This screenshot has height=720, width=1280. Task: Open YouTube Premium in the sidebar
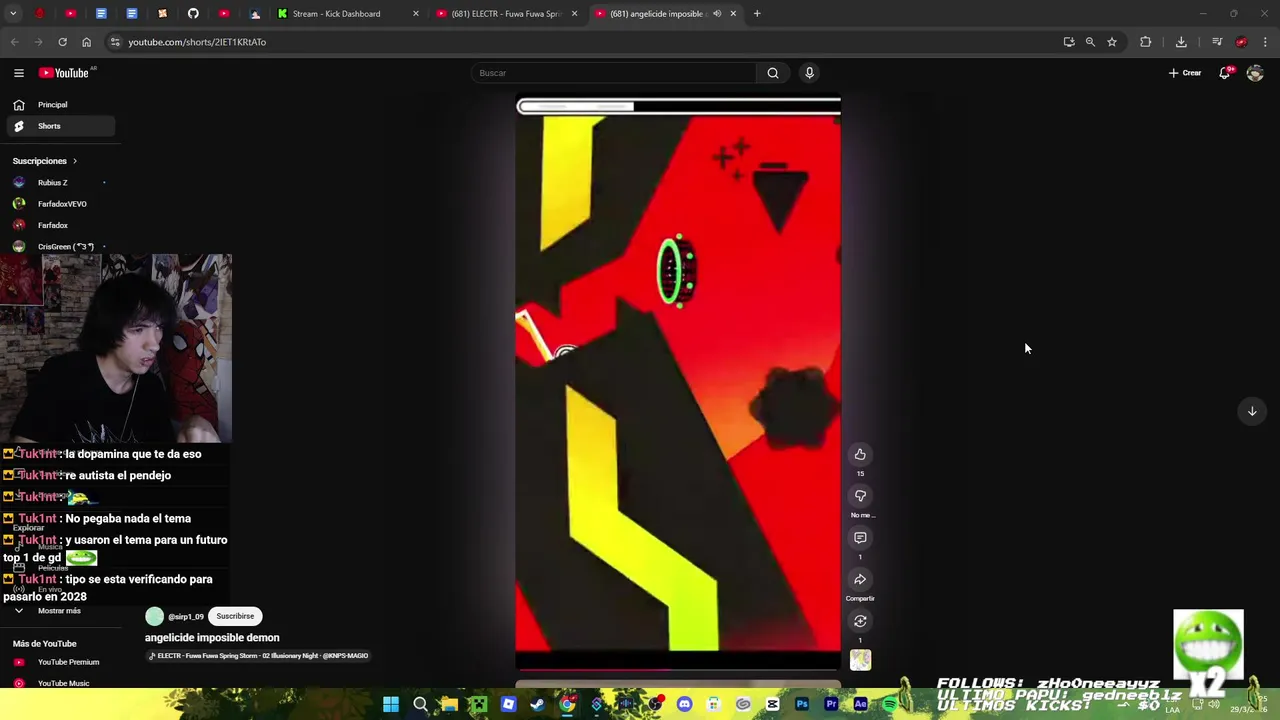[x=60, y=662]
